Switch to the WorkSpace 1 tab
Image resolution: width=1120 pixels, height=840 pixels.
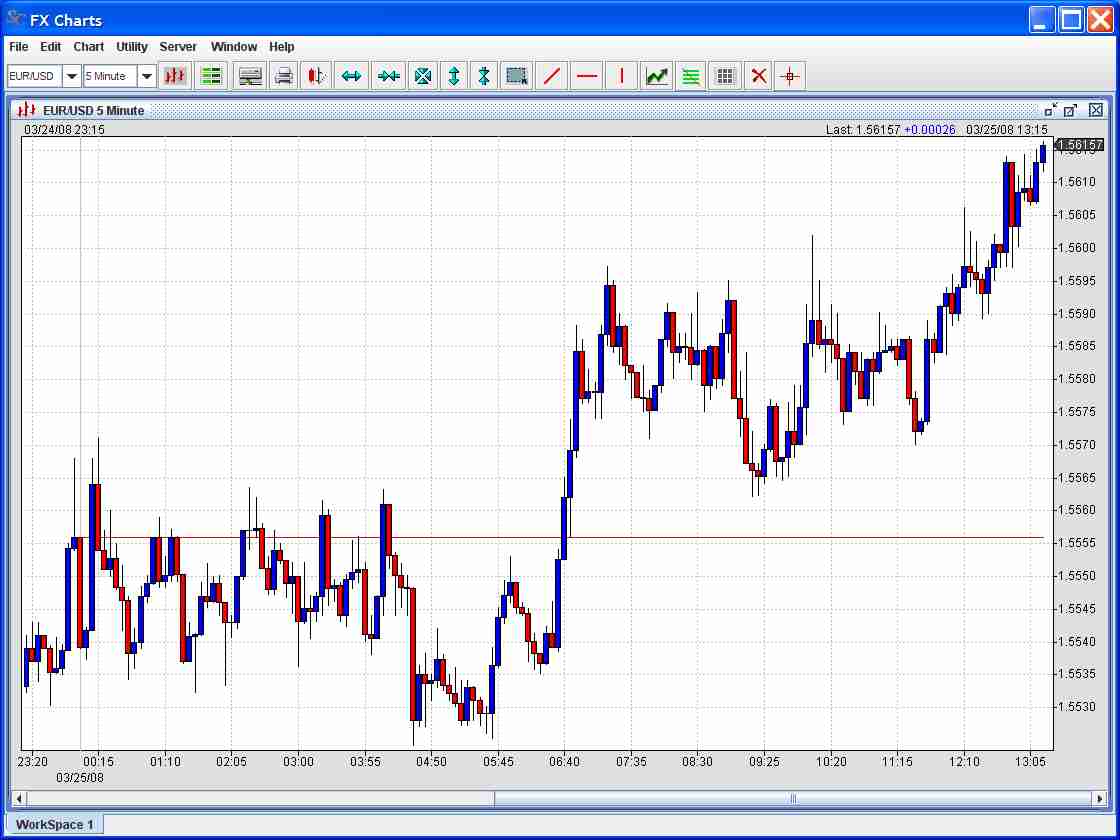pos(54,824)
